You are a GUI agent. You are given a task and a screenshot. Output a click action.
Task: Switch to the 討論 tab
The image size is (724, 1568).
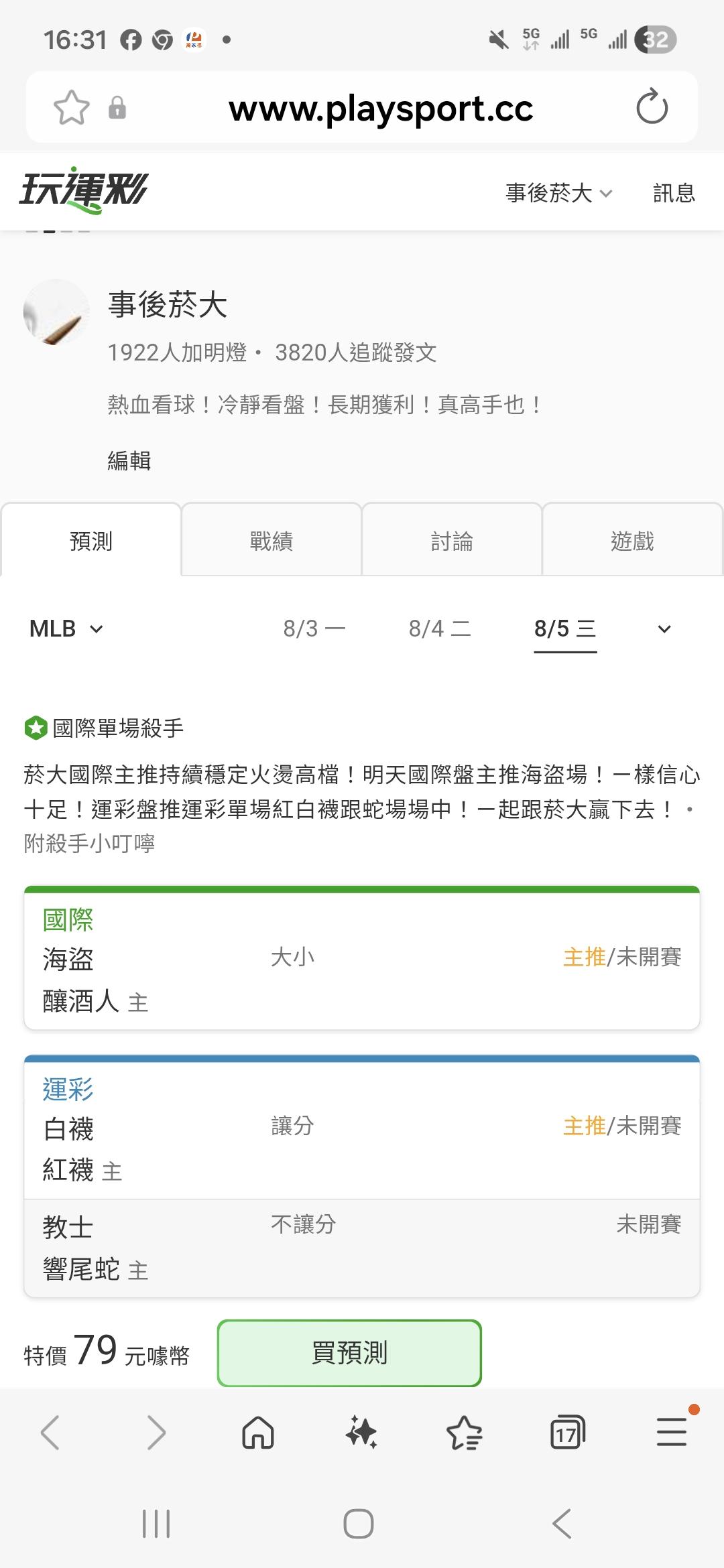(452, 540)
